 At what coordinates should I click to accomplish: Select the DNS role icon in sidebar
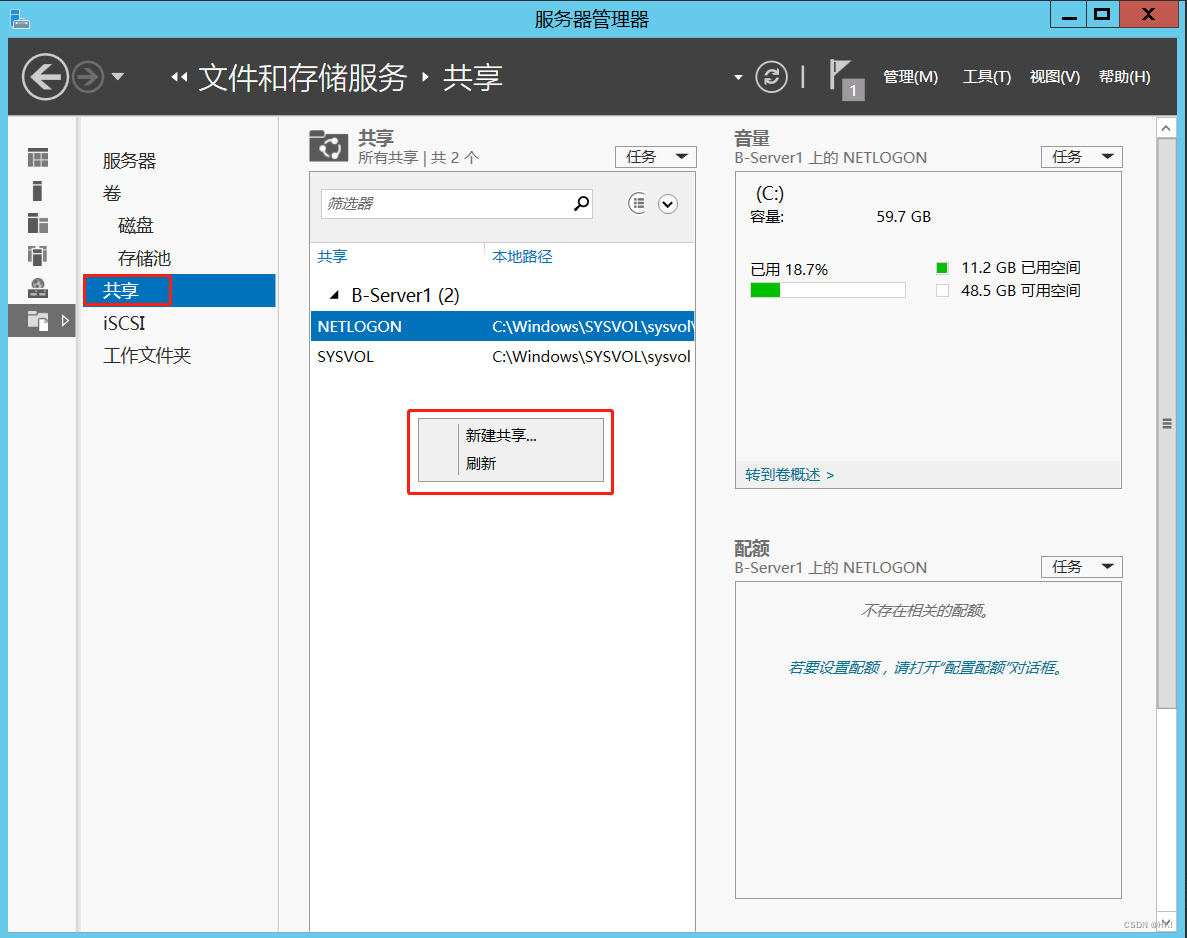38,288
